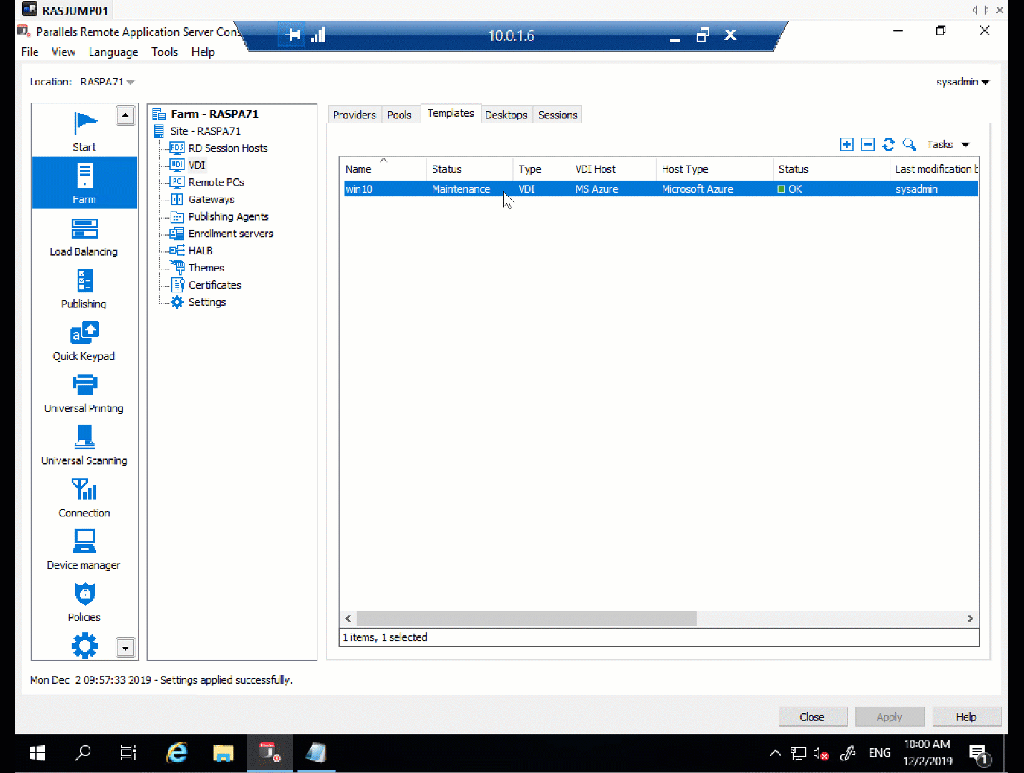
Task: Open the Universal Scanning category
Action: (x=84, y=446)
